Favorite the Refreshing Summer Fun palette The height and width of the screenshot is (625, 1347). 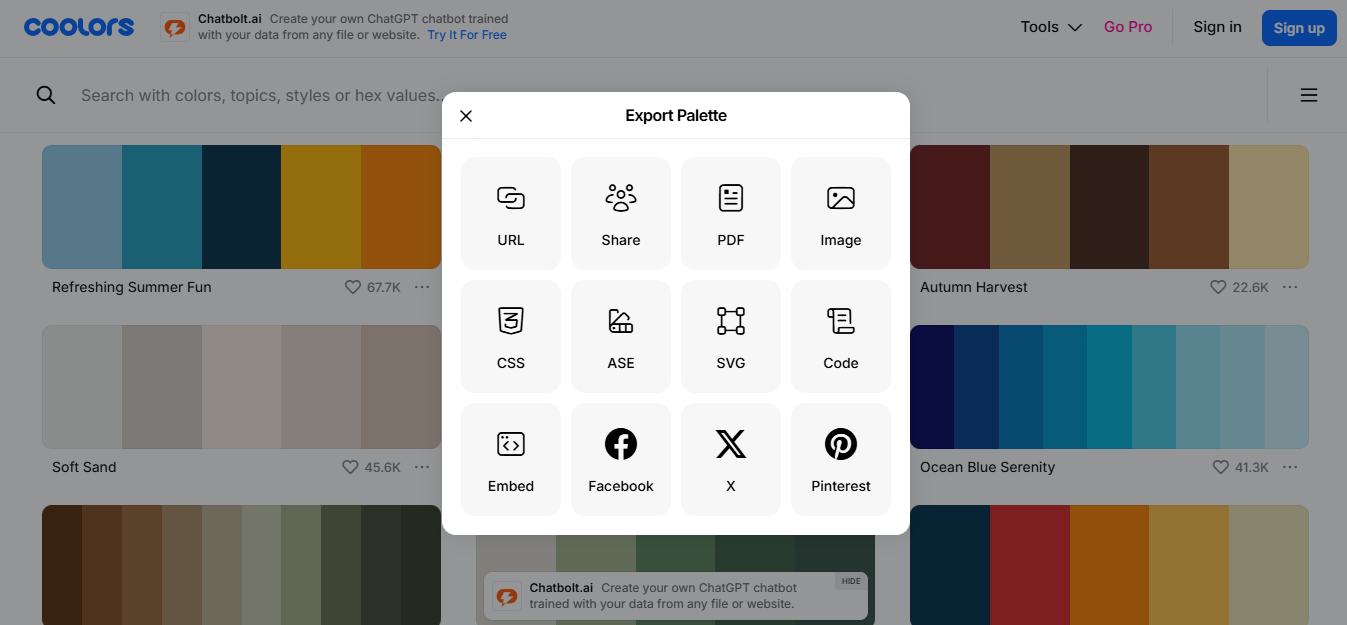(x=352, y=287)
